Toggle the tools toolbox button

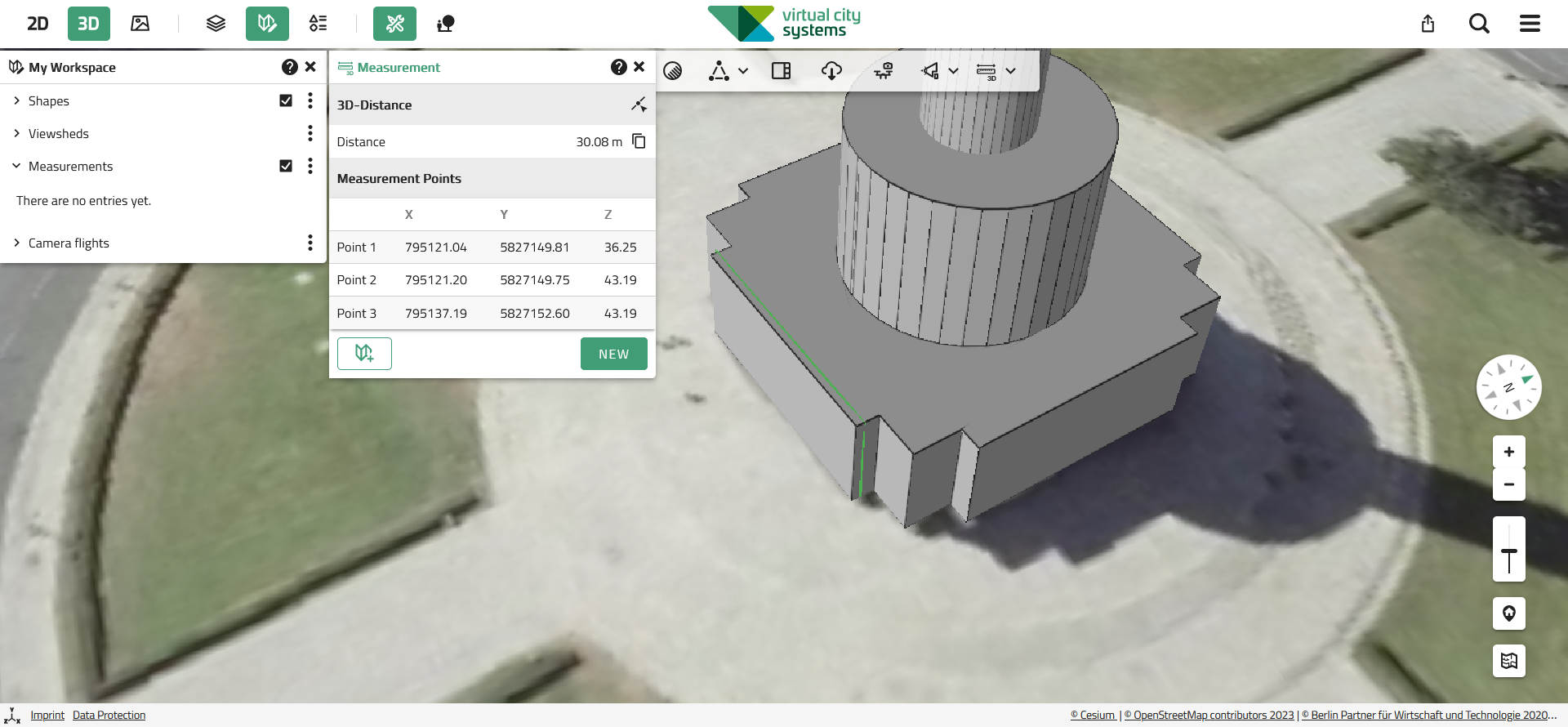point(394,24)
